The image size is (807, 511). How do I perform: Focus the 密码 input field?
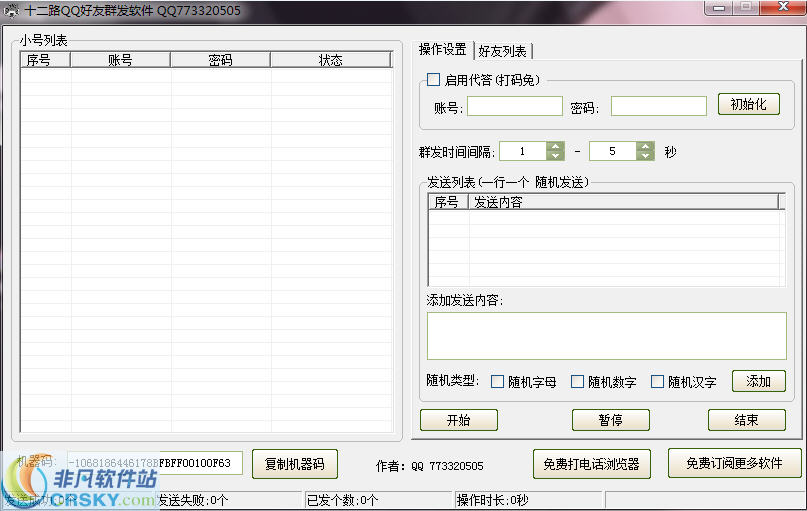point(659,107)
